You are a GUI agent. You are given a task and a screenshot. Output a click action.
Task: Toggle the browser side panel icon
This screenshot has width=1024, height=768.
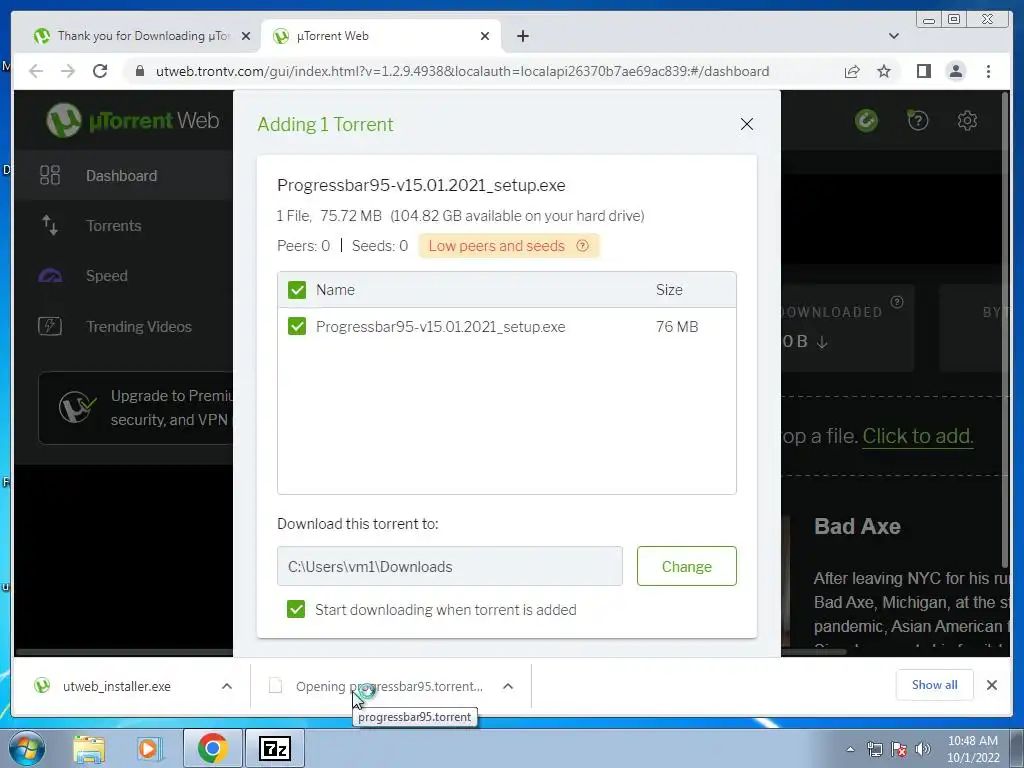coord(923,71)
